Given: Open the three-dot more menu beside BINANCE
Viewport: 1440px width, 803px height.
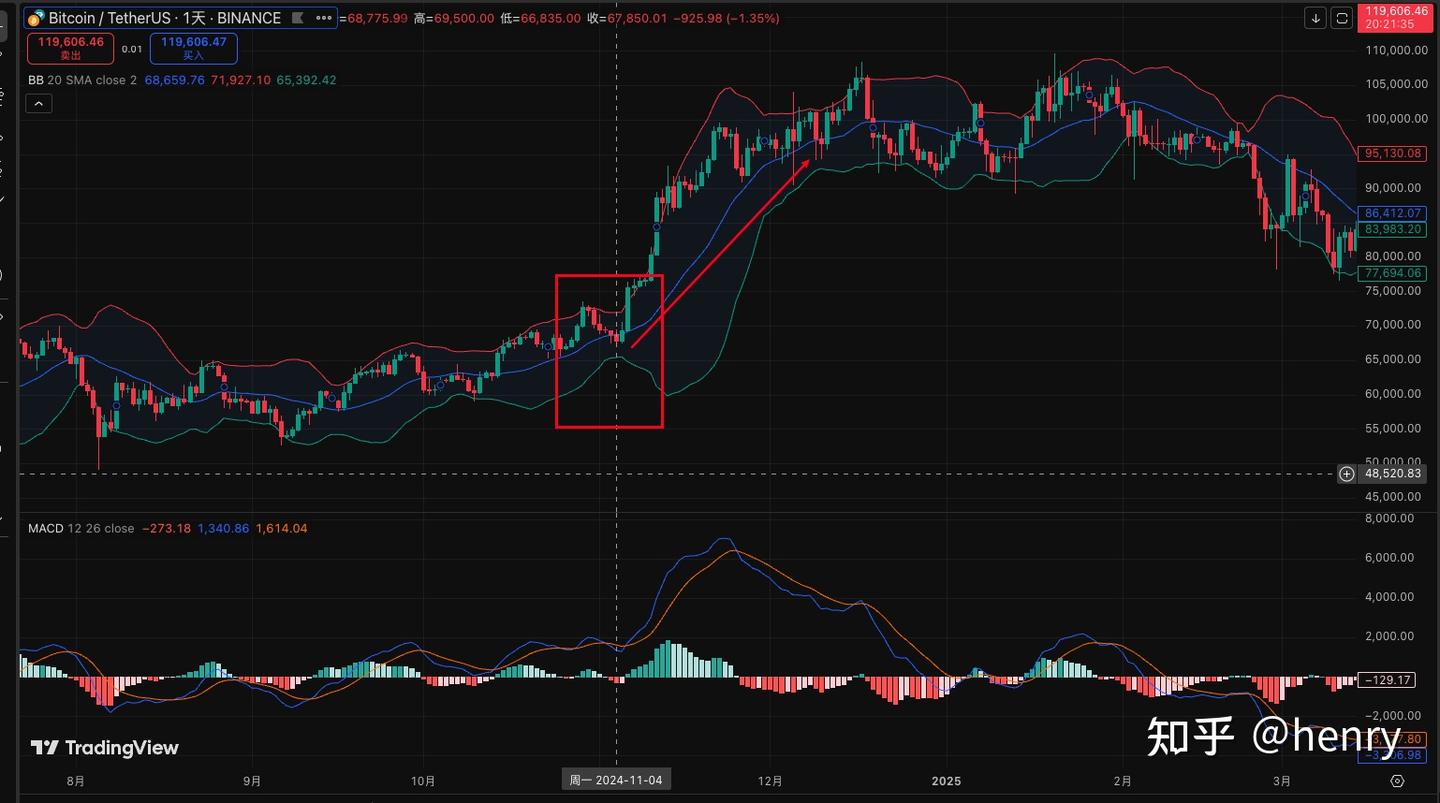Looking at the screenshot, I should pos(324,18).
